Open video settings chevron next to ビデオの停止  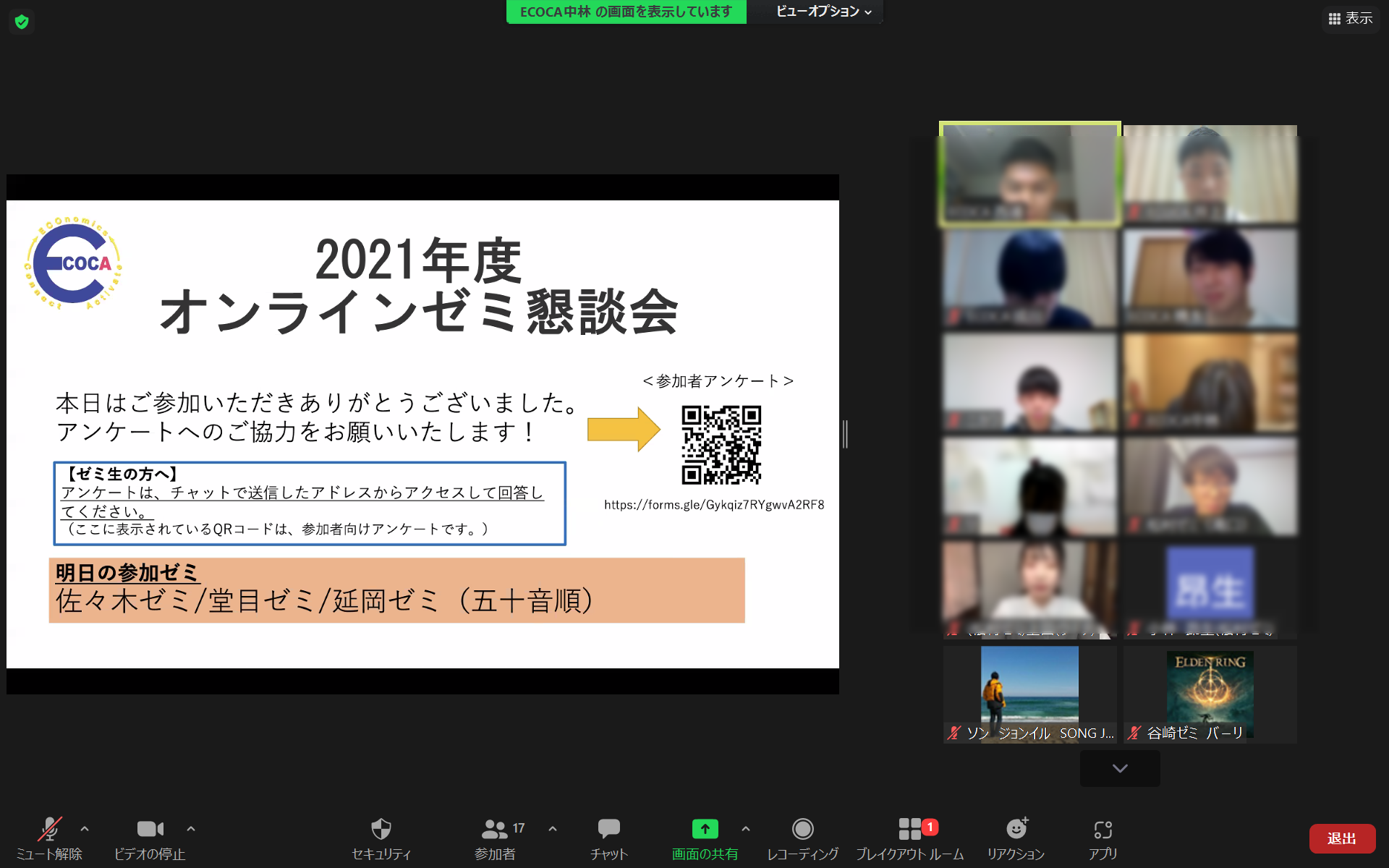click(x=190, y=829)
